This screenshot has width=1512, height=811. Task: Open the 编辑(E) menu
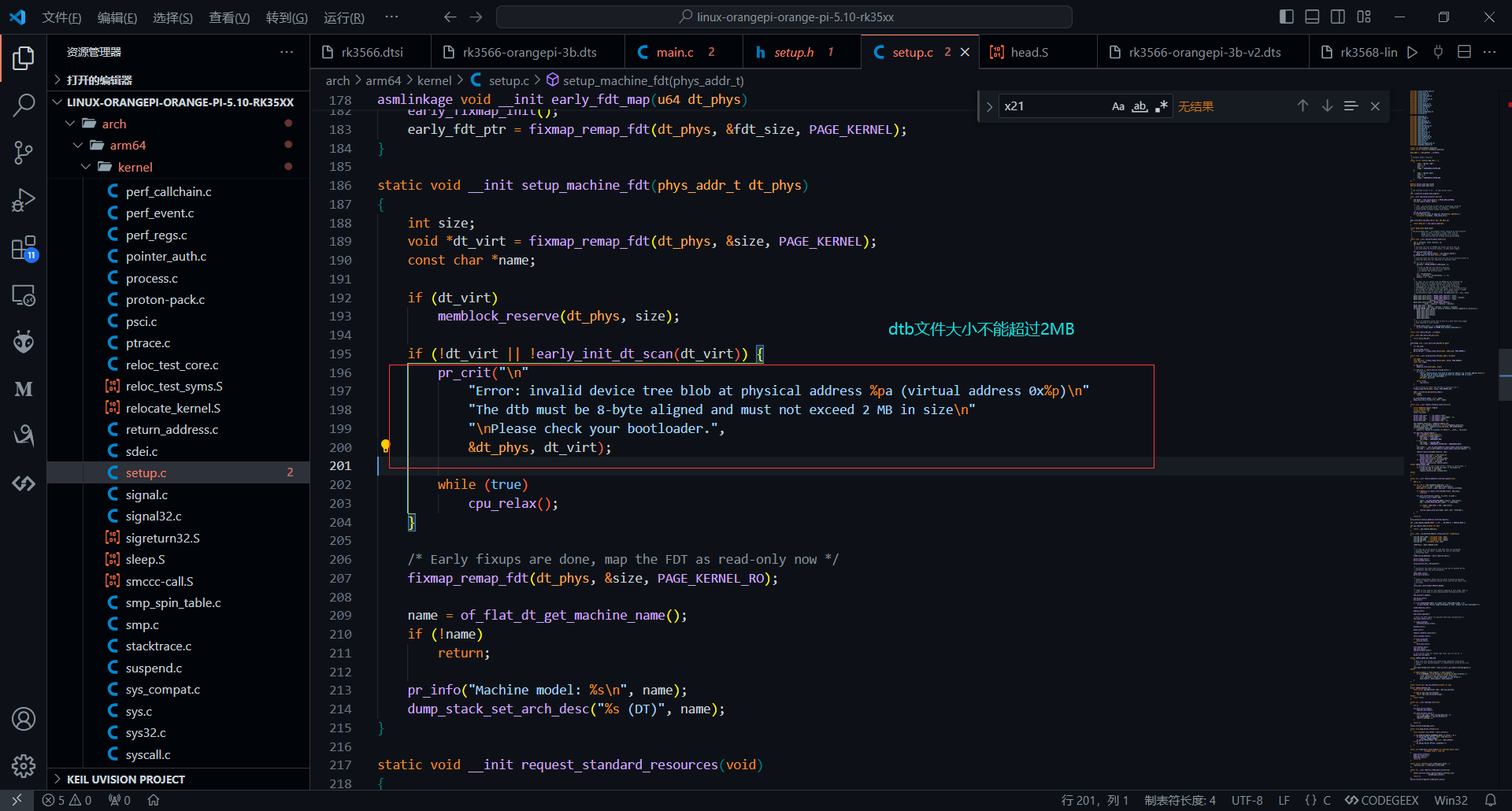tap(117, 17)
